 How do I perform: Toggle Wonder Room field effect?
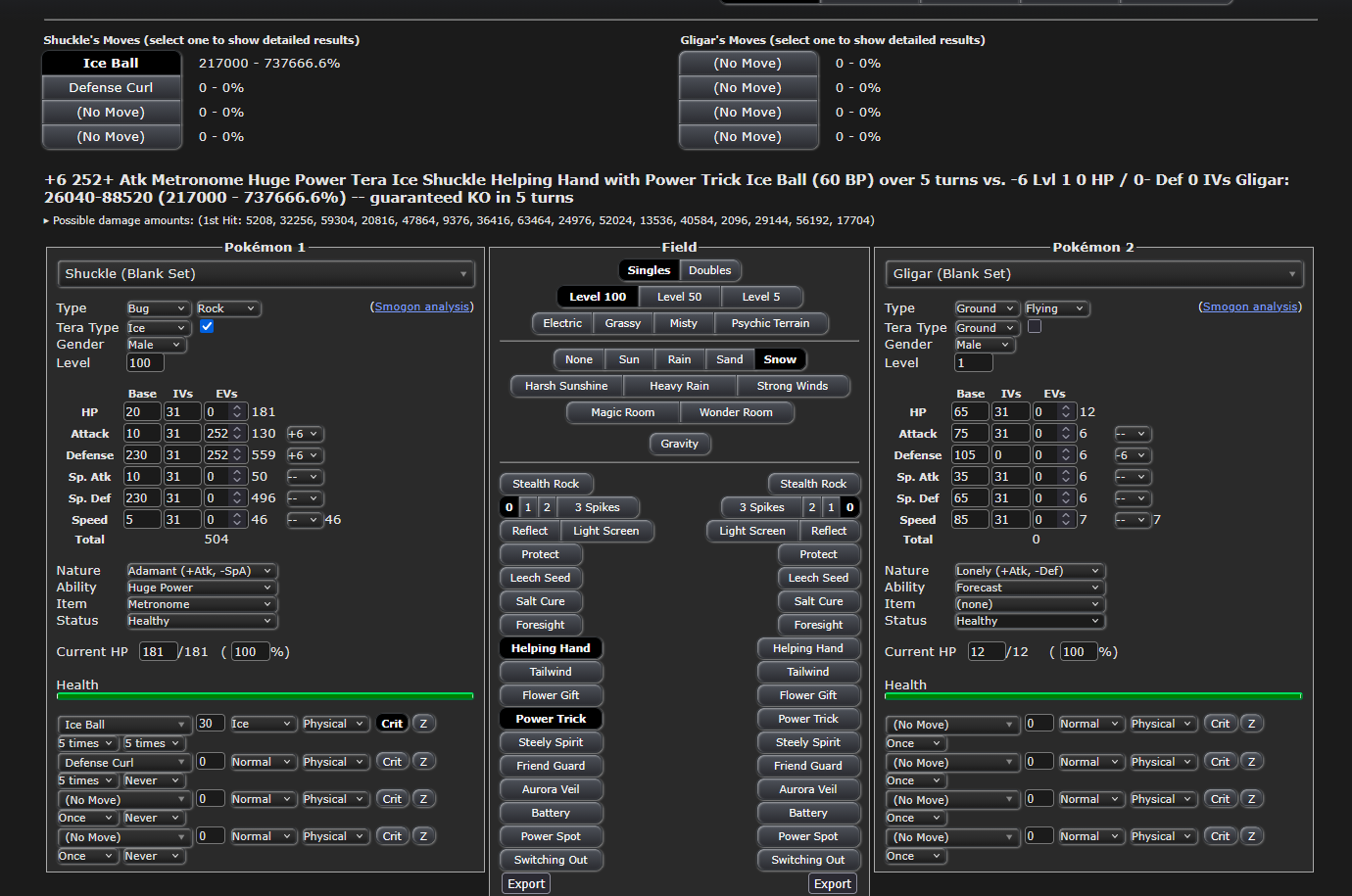(x=736, y=412)
